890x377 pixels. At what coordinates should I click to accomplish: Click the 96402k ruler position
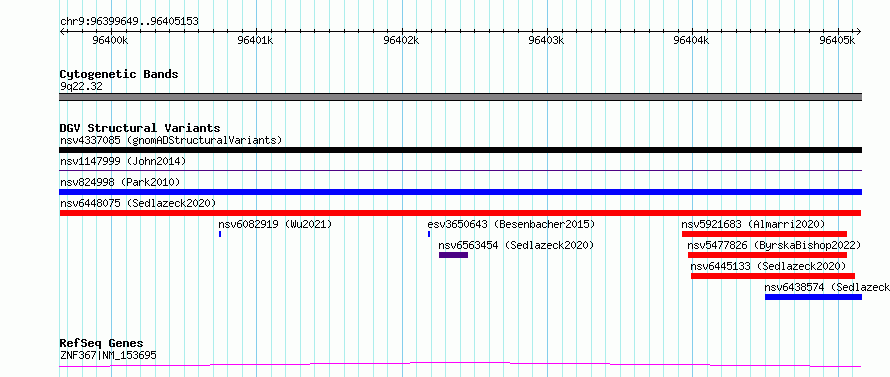[x=402, y=40]
